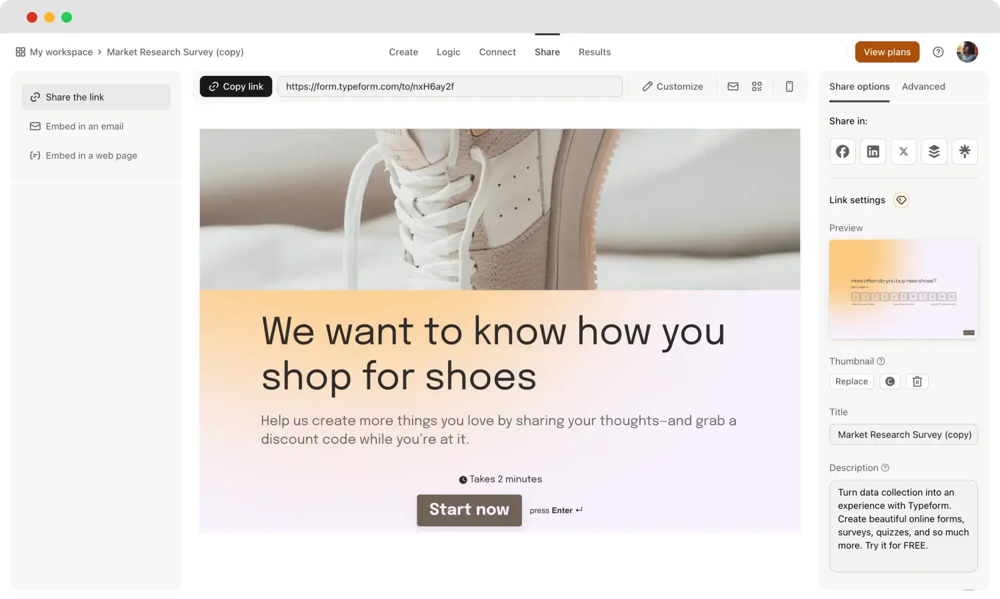Switch to the Advanced tab
The height and width of the screenshot is (599, 1000).
923,87
